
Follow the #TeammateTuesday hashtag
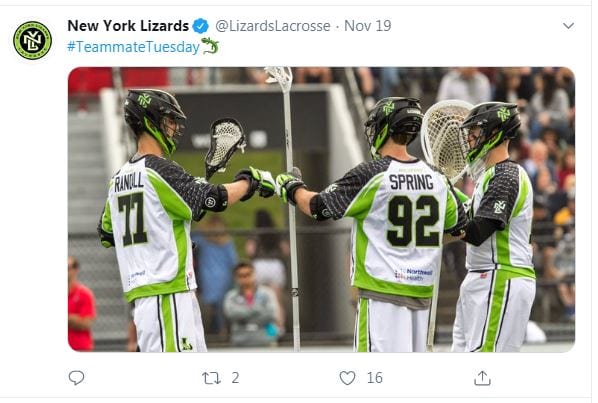pos(133,47)
